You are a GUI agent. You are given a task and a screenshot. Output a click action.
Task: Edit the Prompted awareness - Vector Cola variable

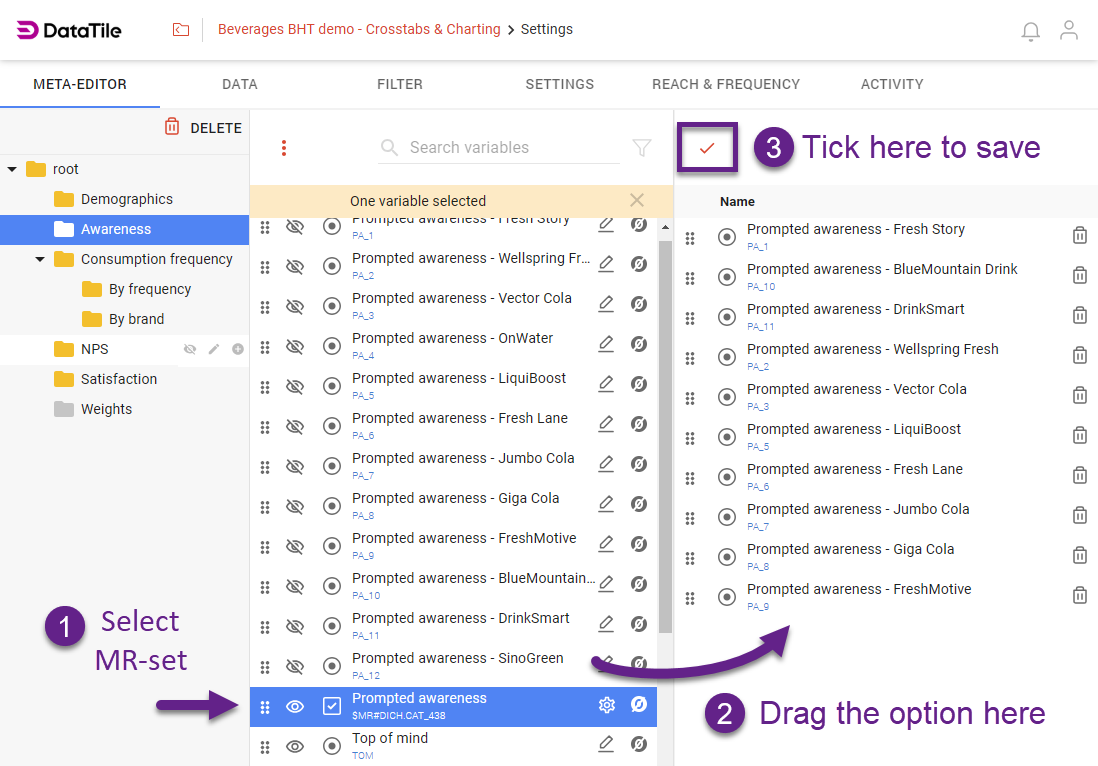(606, 304)
